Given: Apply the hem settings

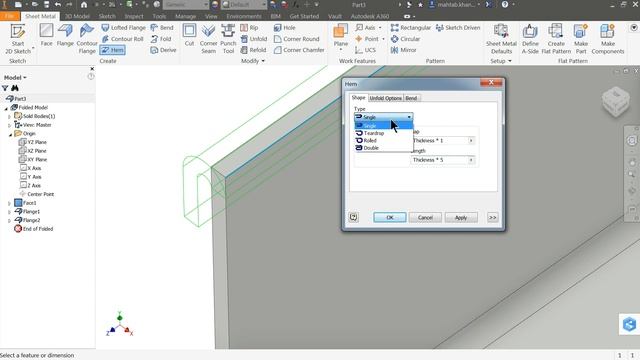Looking at the screenshot, I should coord(461,218).
